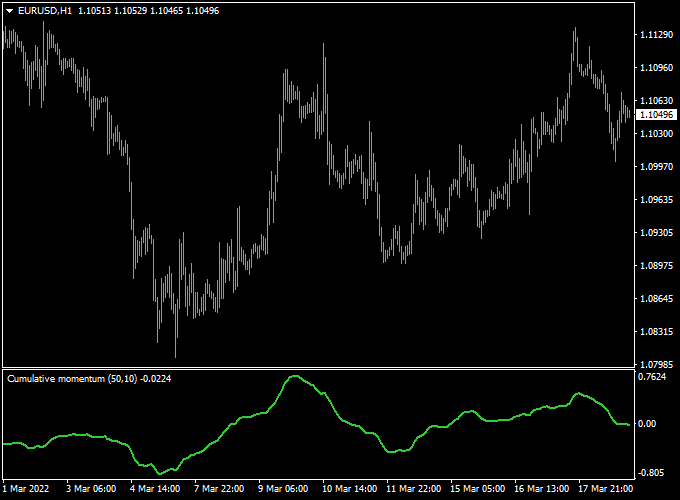Click indicator scale zero level 0.00

click(x=647, y=424)
